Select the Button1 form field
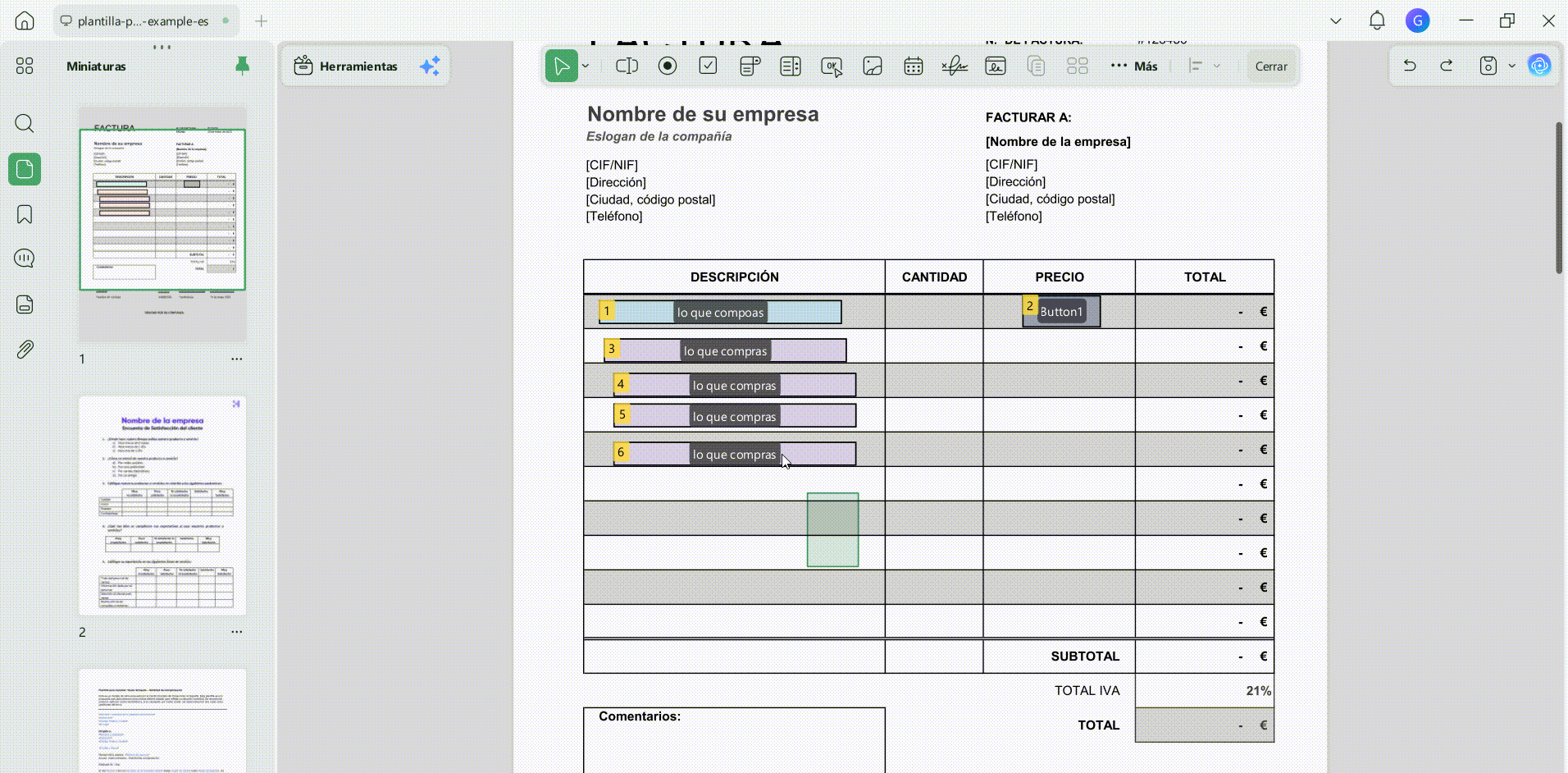The width and height of the screenshot is (1568, 773). pos(1061,312)
